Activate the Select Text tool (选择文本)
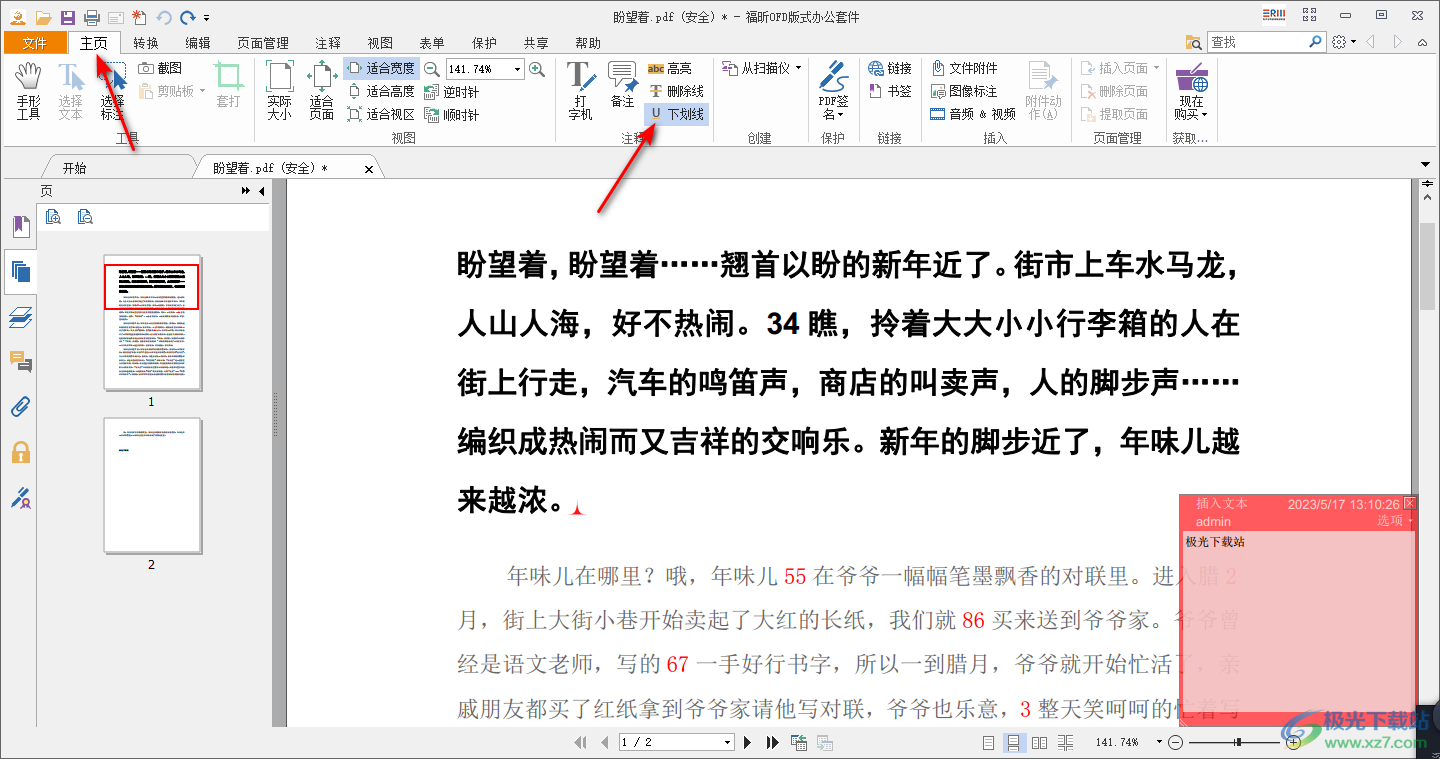This screenshot has width=1440, height=759. [70, 91]
